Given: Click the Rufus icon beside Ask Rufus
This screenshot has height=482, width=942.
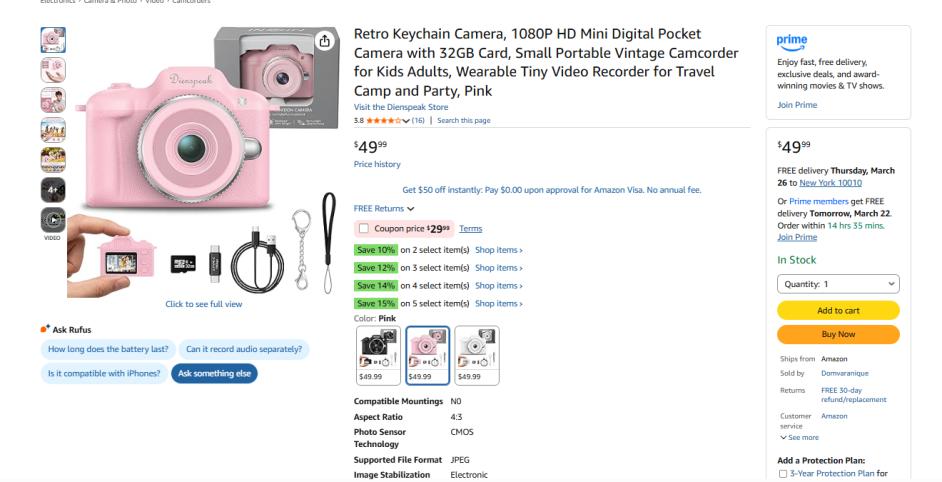Looking at the screenshot, I should point(44,328).
